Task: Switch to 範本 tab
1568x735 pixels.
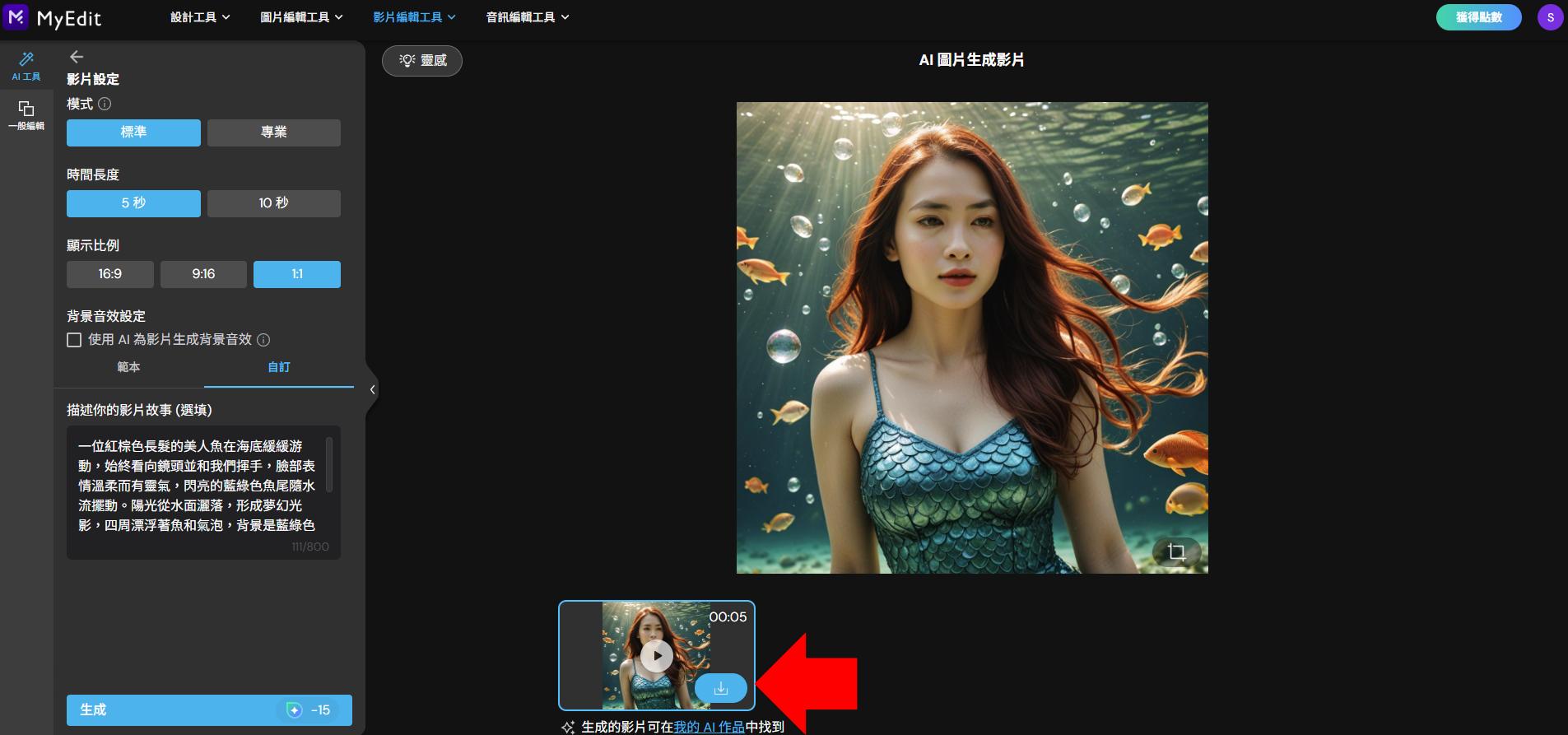Action: click(x=128, y=367)
